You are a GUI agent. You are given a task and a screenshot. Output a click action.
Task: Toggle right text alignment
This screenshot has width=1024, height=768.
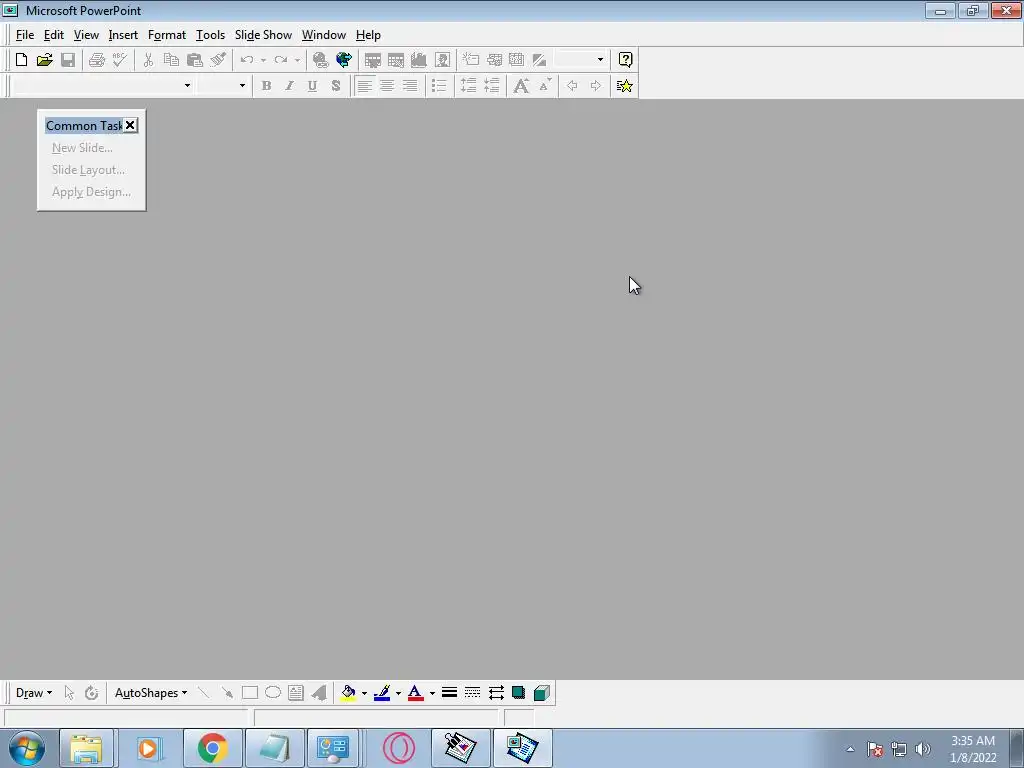pyautogui.click(x=410, y=86)
